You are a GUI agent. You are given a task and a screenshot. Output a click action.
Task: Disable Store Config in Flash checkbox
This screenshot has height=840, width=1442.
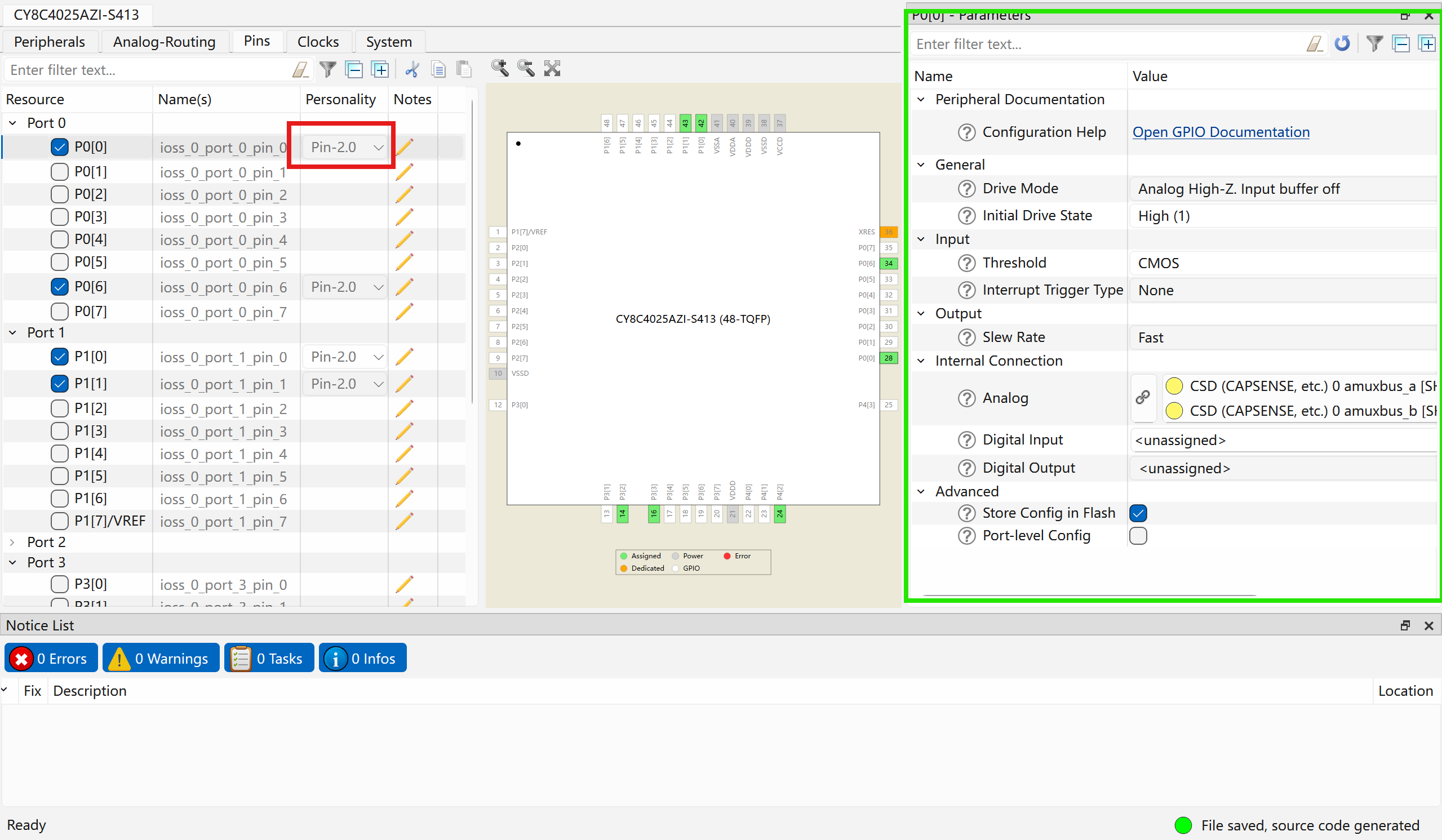coord(1138,513)
